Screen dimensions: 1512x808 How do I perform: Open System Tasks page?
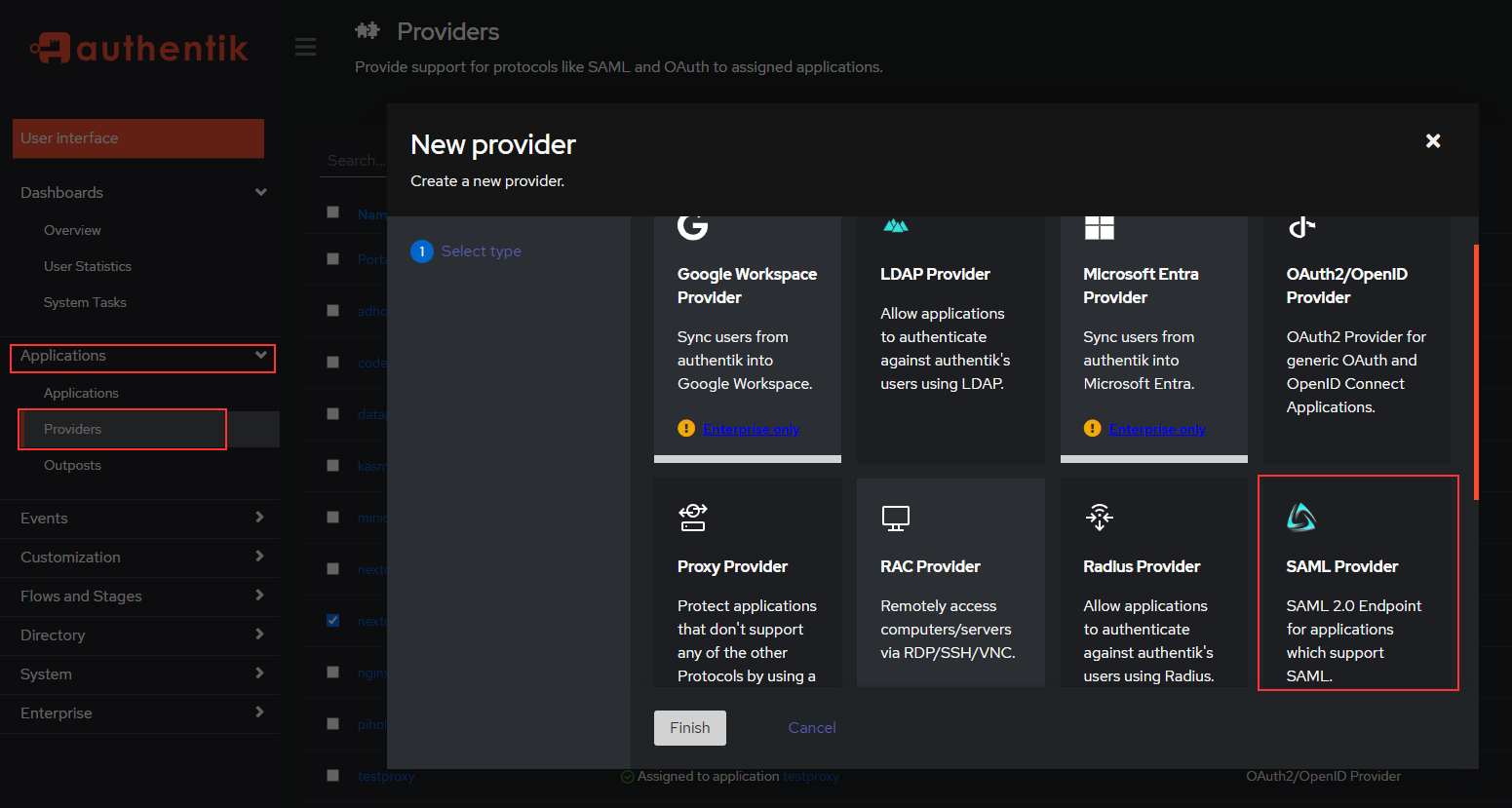85,303
